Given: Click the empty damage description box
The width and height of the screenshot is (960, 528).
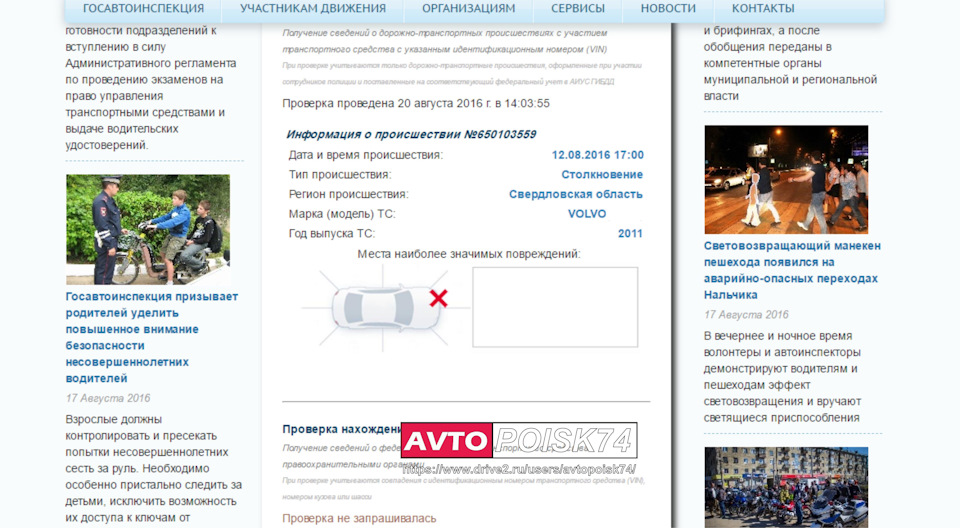Looking at the screenshot, I should [555, 307].
